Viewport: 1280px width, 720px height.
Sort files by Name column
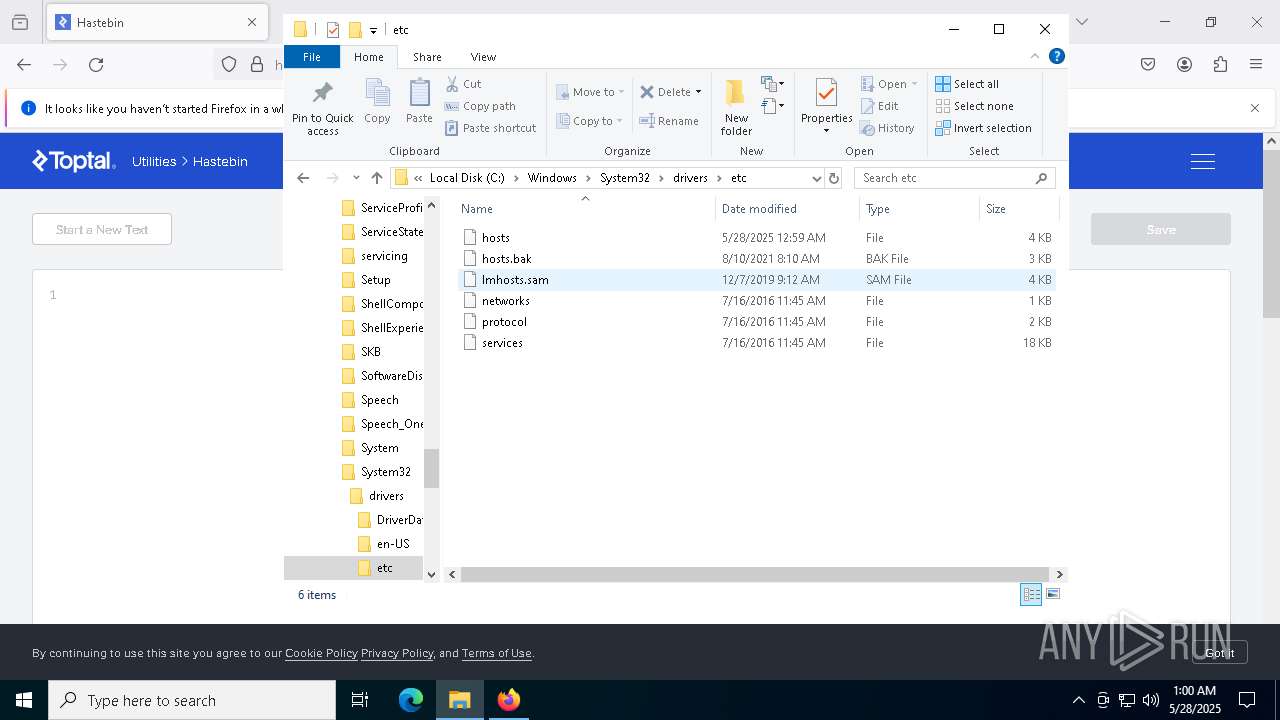tap(585, 209)
